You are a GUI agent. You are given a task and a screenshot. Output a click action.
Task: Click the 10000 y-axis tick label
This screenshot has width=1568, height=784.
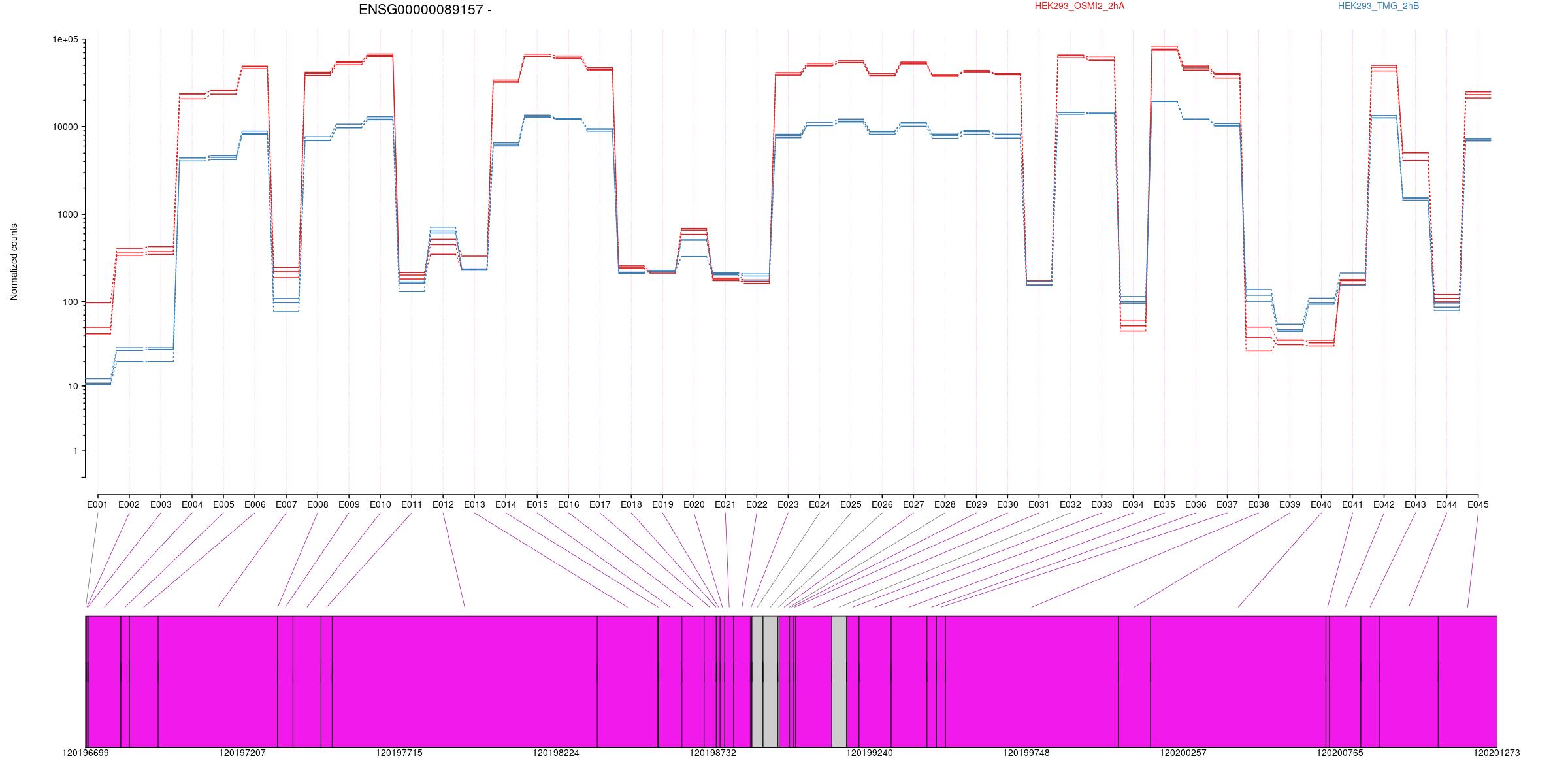point(65,127)
